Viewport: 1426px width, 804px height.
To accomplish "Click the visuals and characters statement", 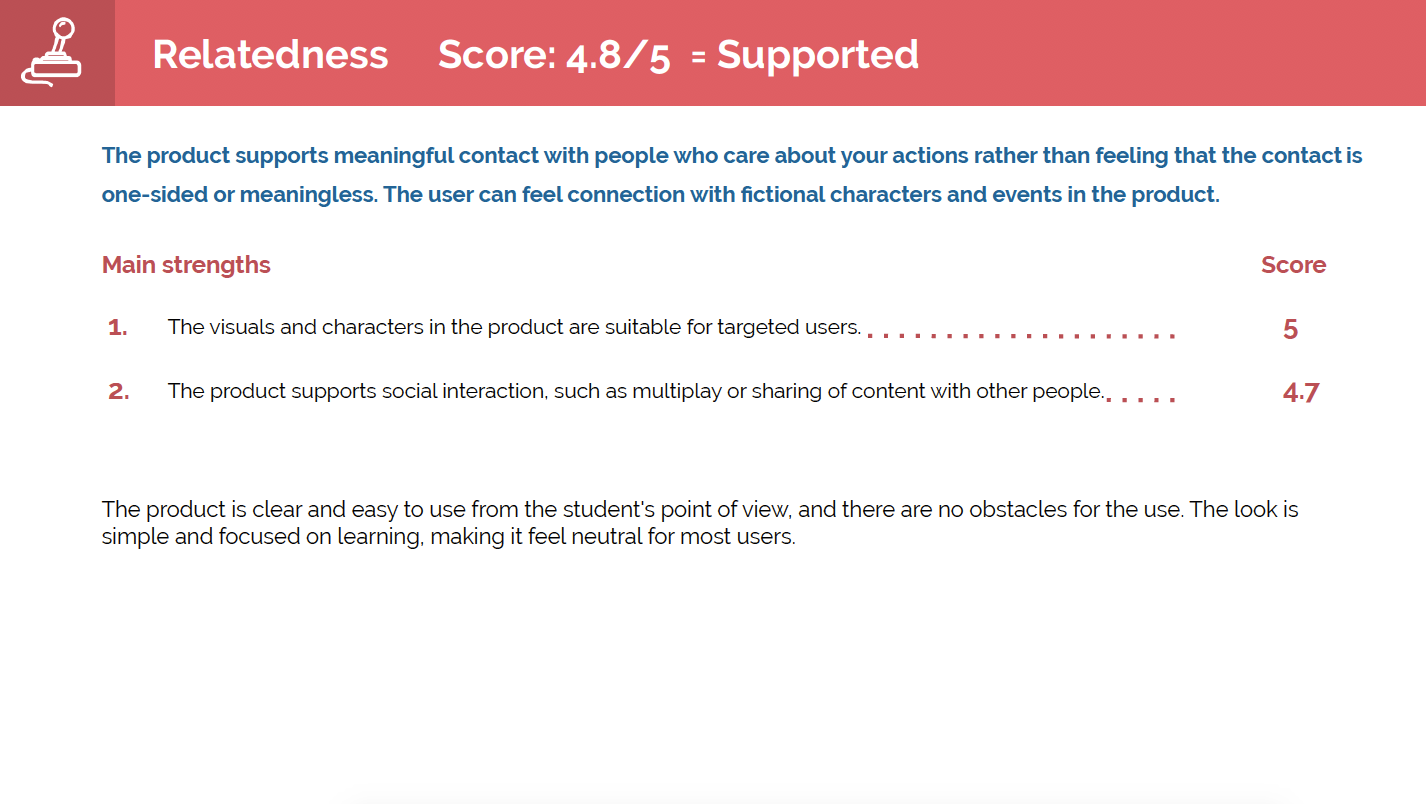I will coord(514,327).
